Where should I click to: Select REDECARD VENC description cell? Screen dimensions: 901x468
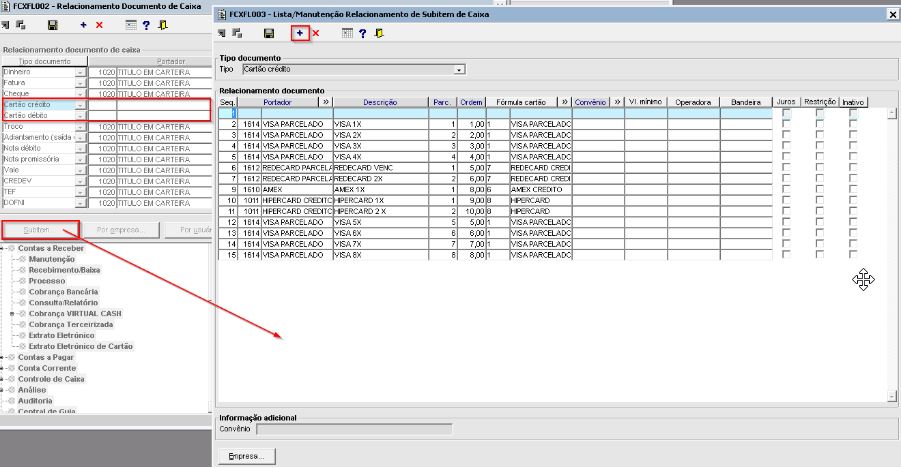[380, 168]
